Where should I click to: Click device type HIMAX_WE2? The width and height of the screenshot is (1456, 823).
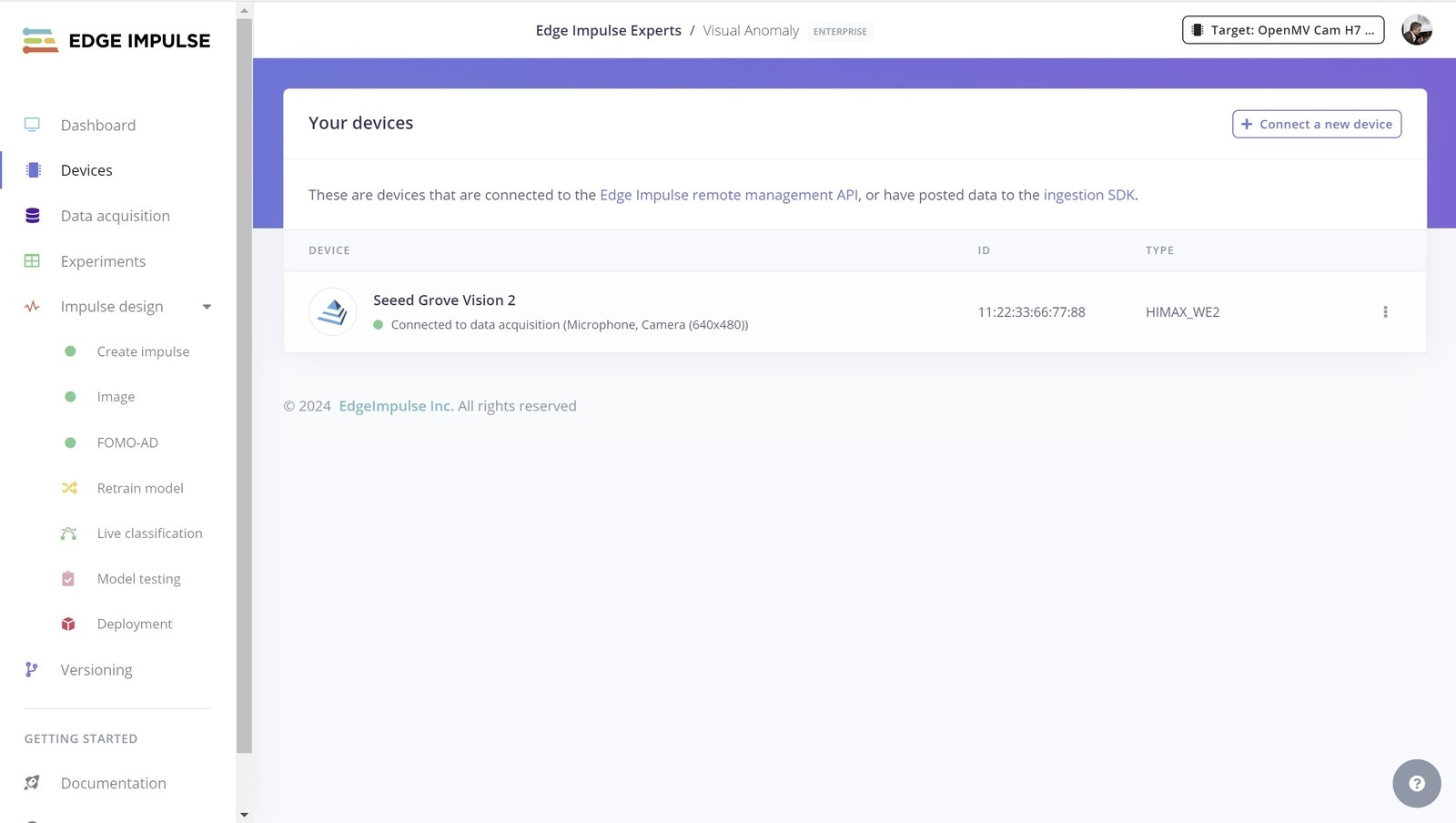point(1182,312)
